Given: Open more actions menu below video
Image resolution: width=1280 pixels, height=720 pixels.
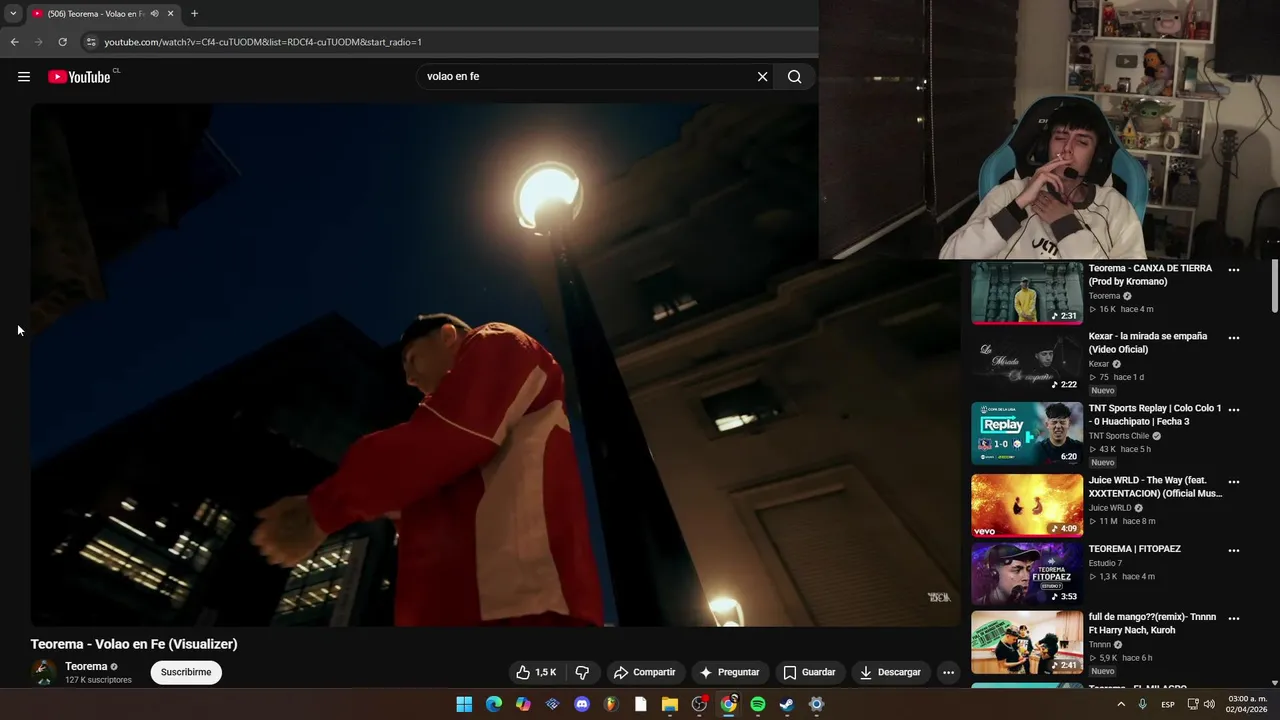Looking at the screenshot, I should click(x=948, y=673).
